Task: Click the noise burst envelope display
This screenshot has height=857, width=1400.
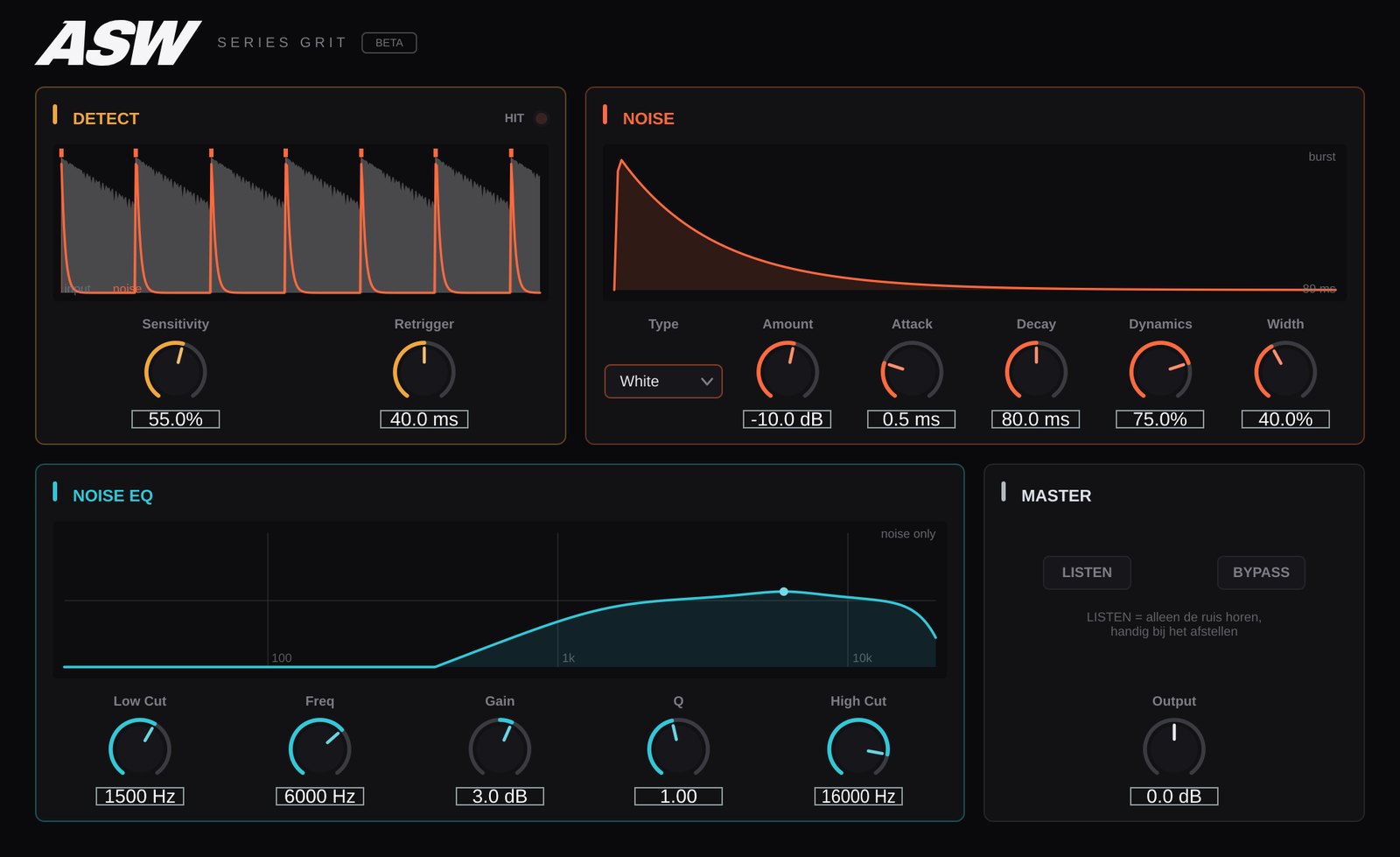Action: (975, 222)
